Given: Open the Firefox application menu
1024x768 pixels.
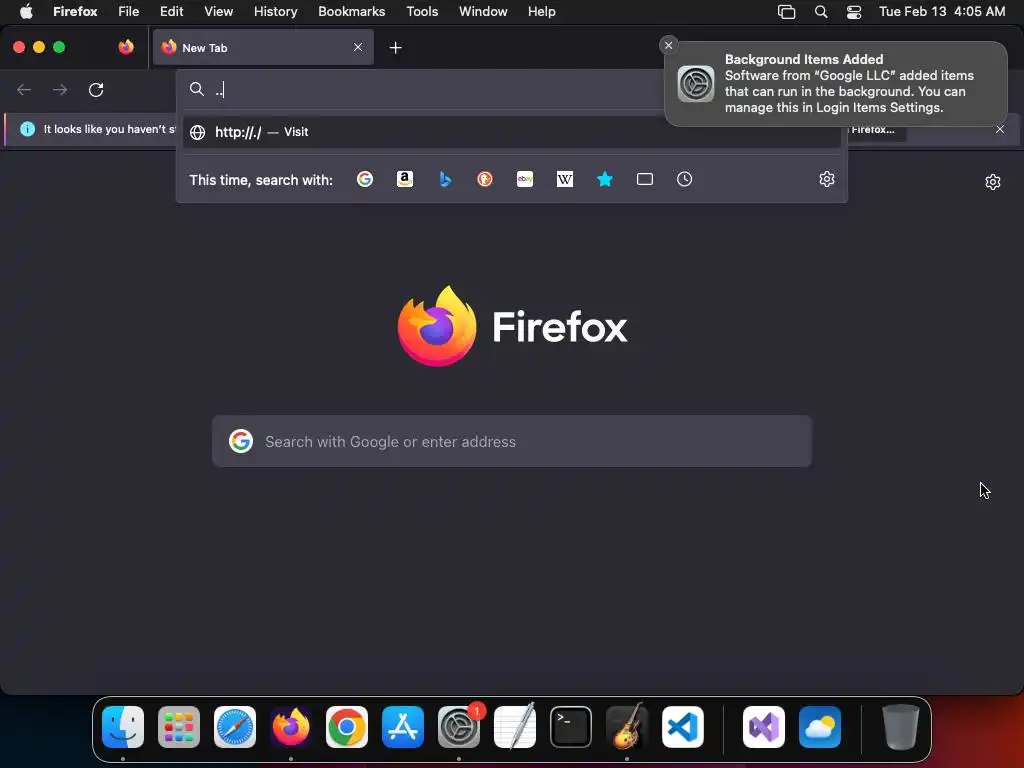Looking at the screenshot, I should click(75, 11).
